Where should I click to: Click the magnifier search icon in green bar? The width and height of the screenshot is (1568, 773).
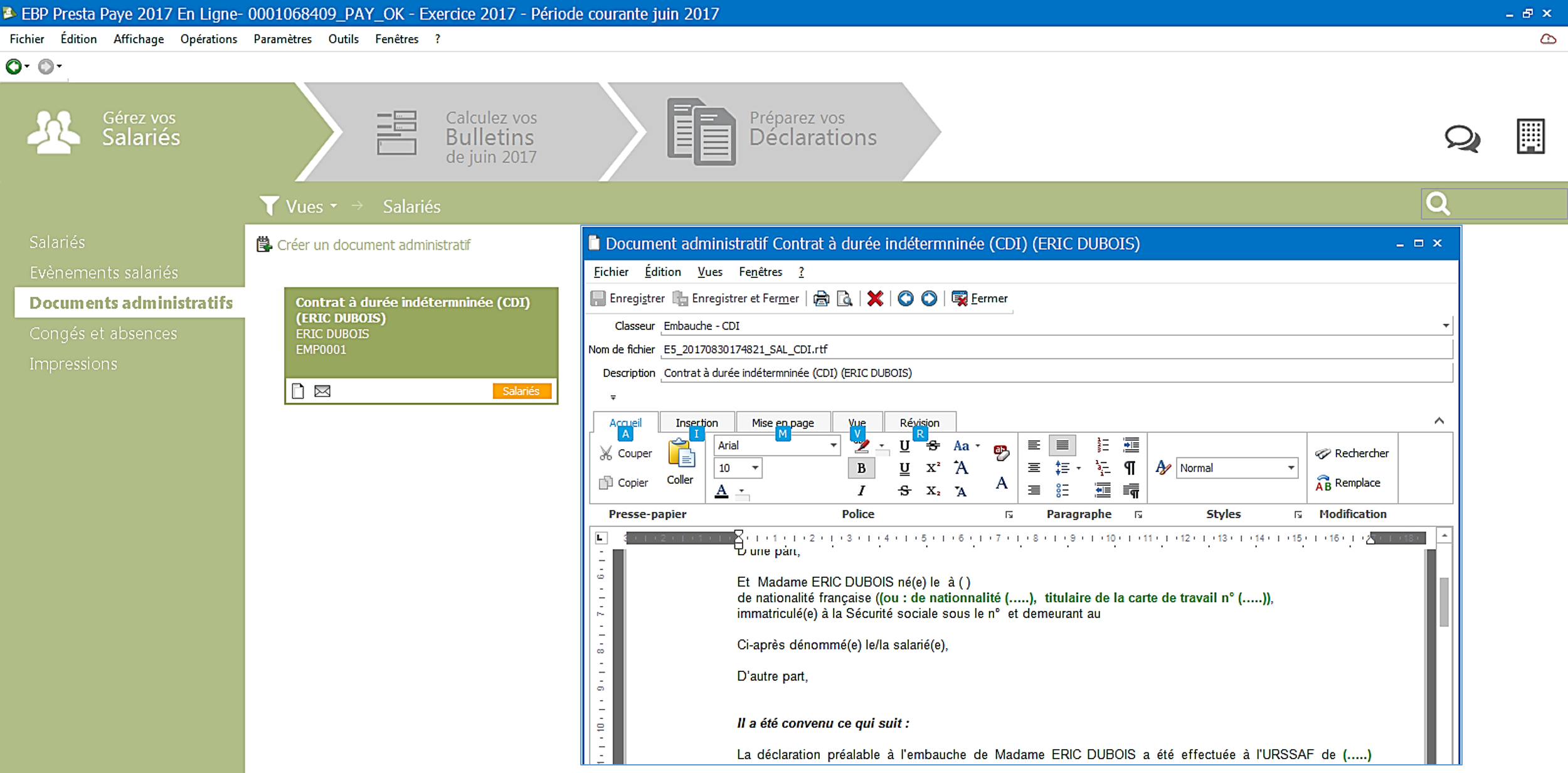coord(1438,203)
